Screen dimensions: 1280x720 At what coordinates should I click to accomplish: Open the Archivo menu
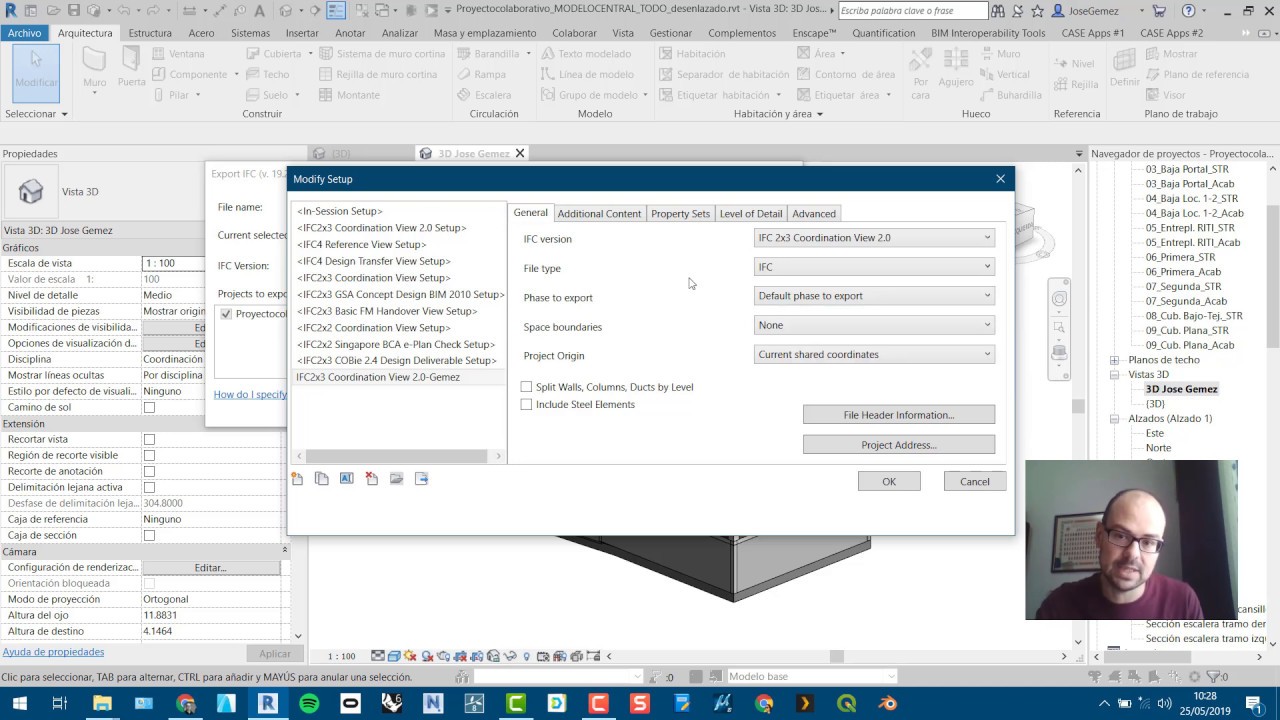point(24,33)
